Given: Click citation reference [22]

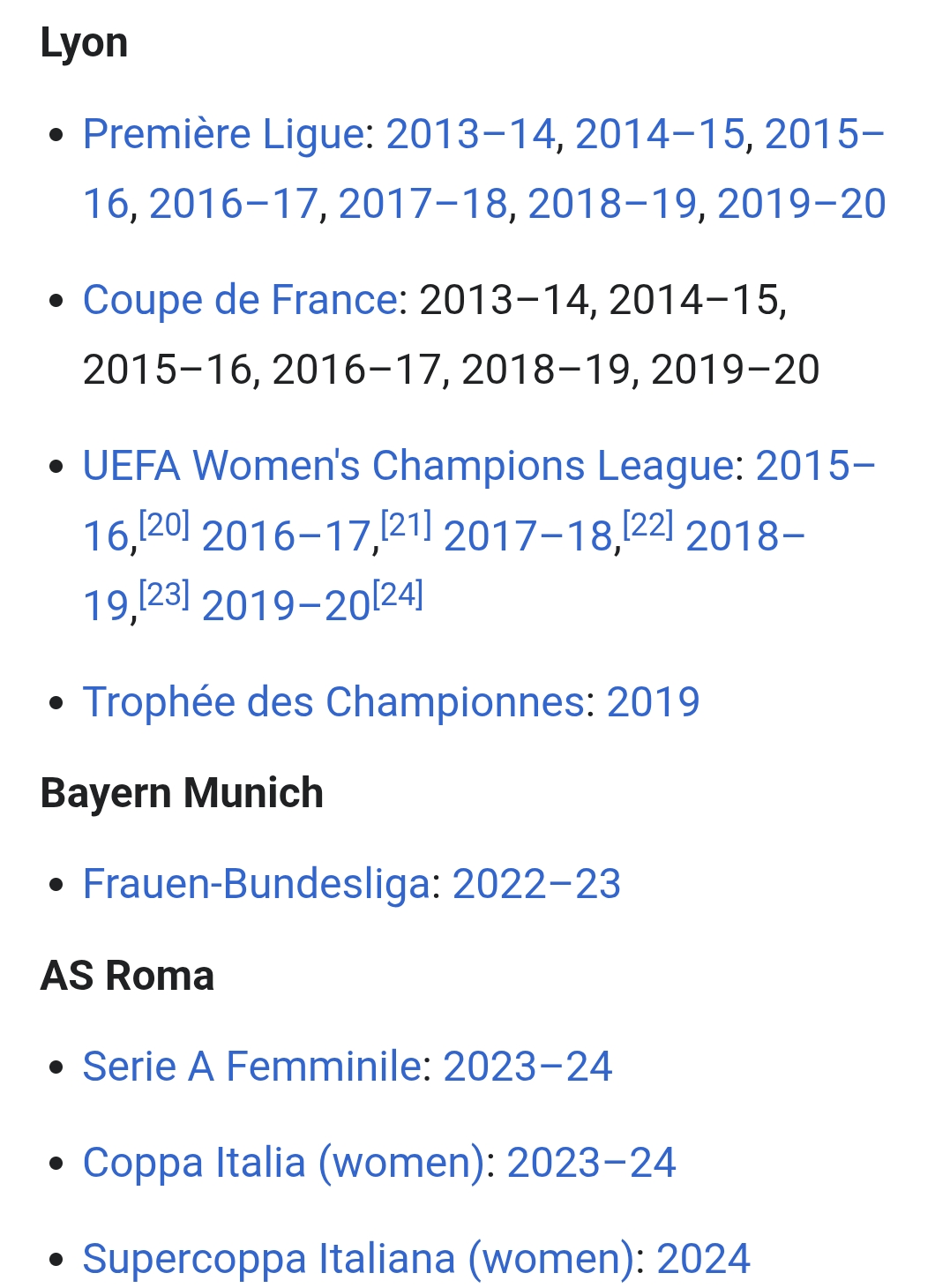Looking at the screenshot, I should (x=648, y=526).
